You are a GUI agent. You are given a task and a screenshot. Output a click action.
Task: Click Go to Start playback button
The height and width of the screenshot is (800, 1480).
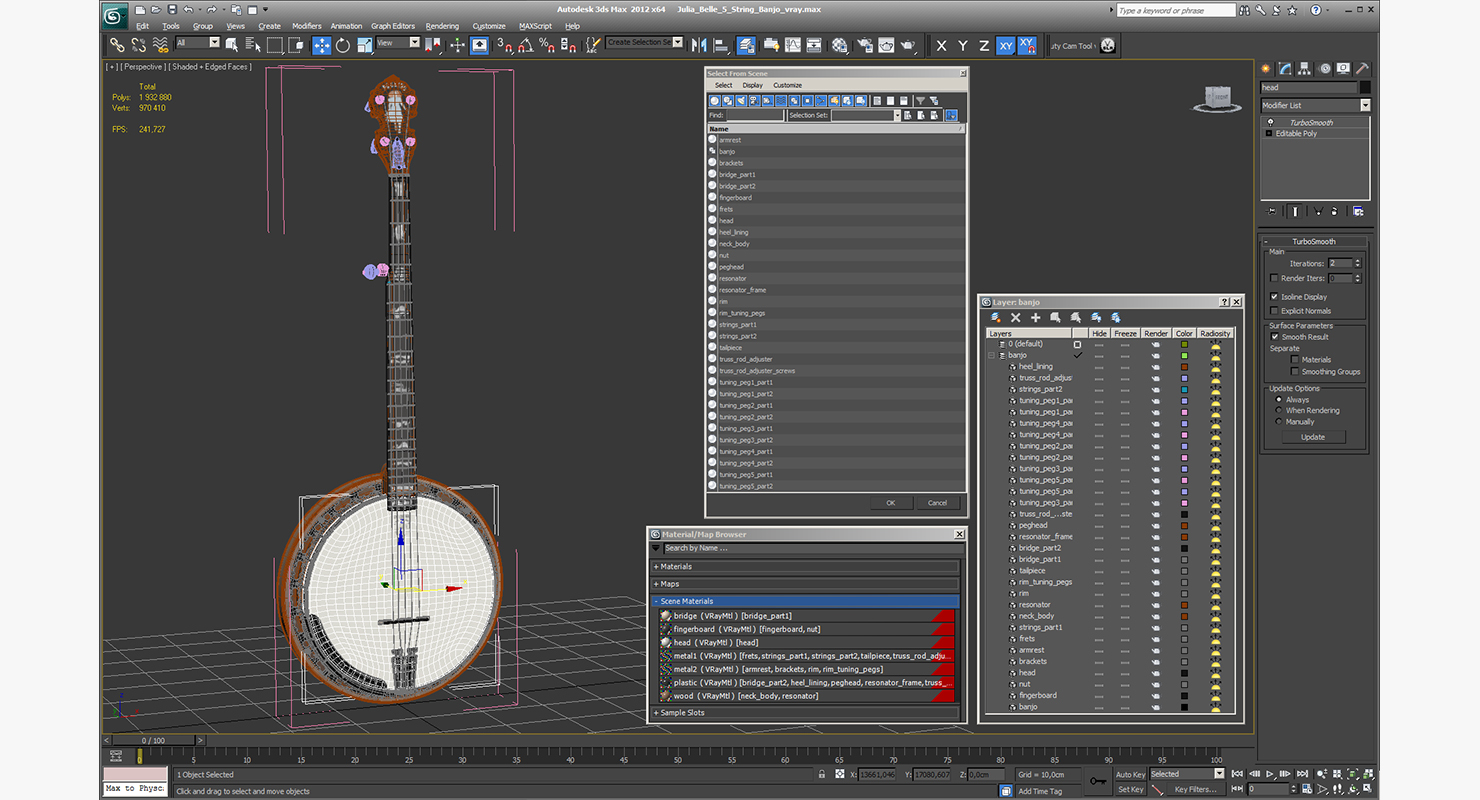(1238, 774)
